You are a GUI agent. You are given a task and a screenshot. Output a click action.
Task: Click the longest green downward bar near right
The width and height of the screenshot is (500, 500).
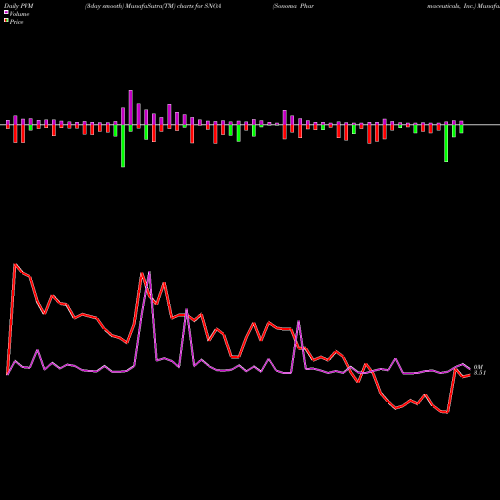(x=446, y=143)
